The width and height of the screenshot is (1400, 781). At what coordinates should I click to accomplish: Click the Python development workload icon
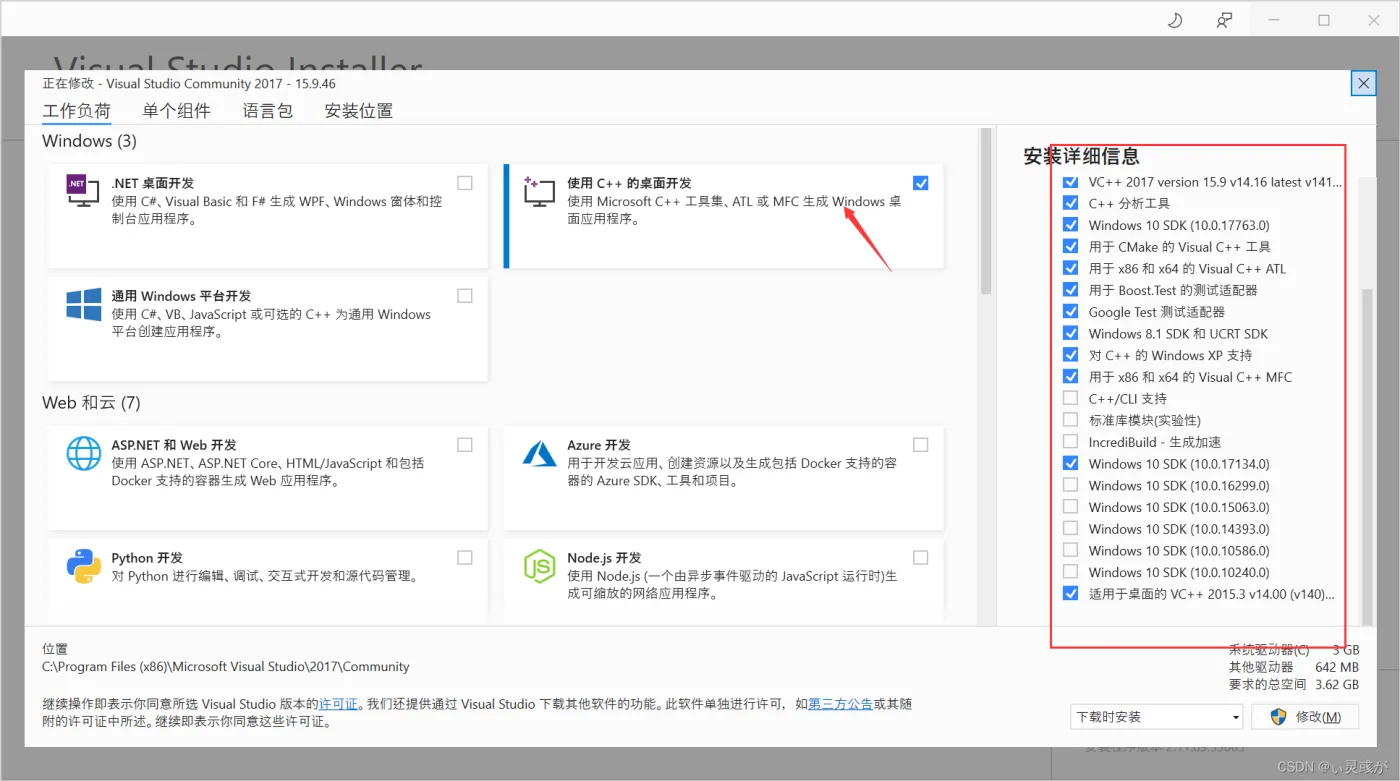click(83, 566)
